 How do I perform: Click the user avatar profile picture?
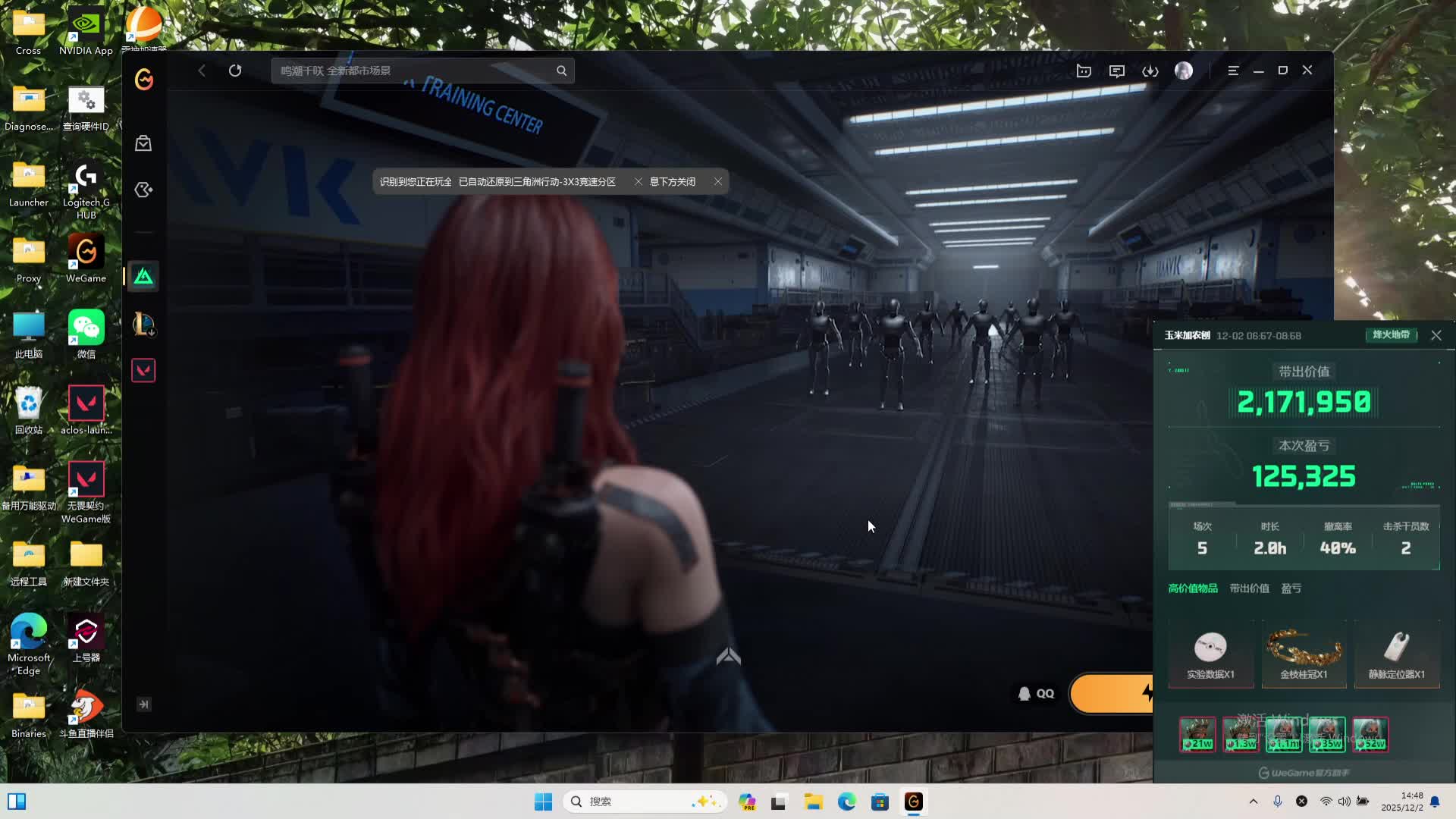(x=1184, y=71)
